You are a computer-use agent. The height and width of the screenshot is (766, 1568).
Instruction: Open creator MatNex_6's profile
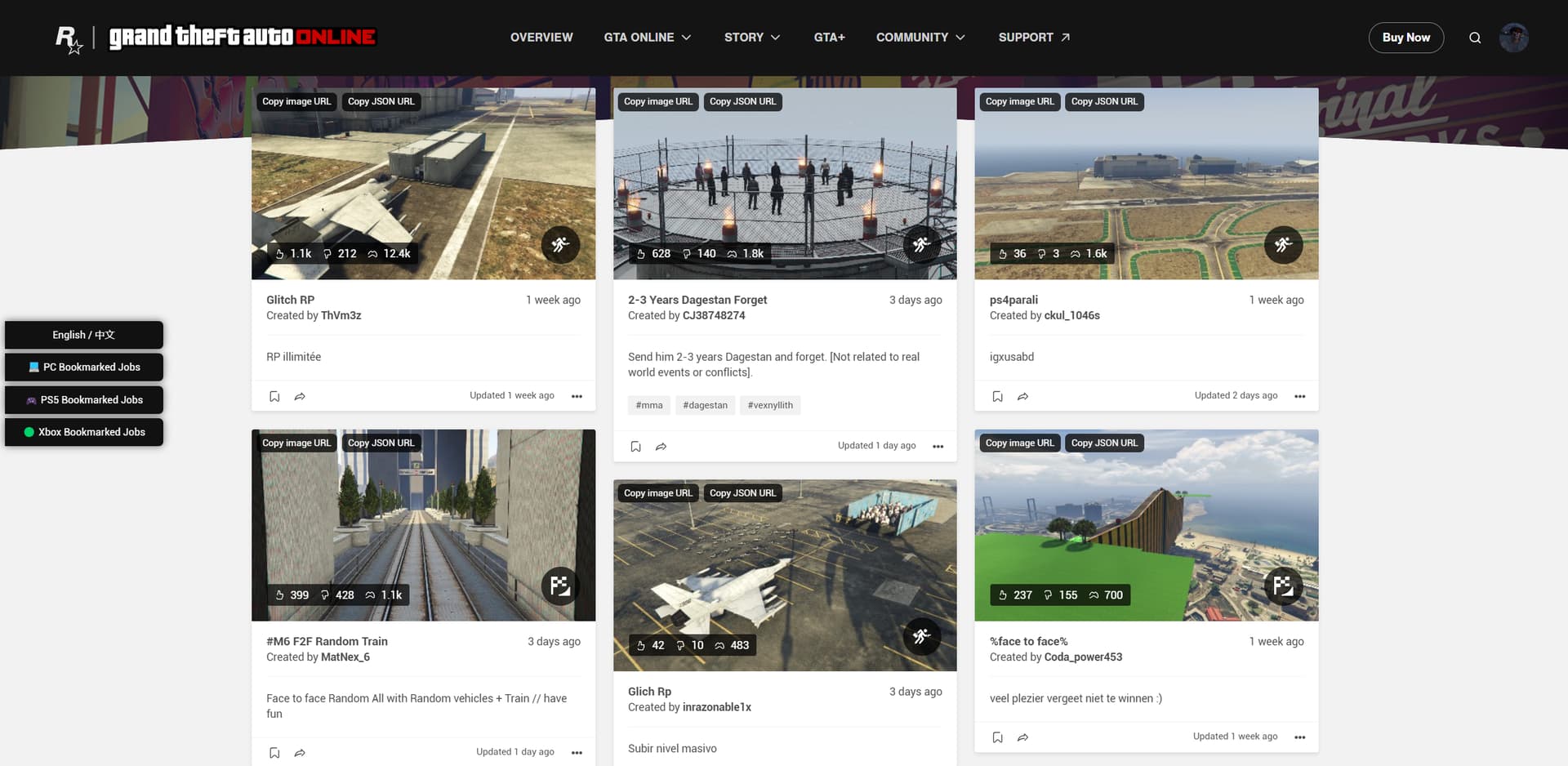pyautogui.click(x=345, y=657)
